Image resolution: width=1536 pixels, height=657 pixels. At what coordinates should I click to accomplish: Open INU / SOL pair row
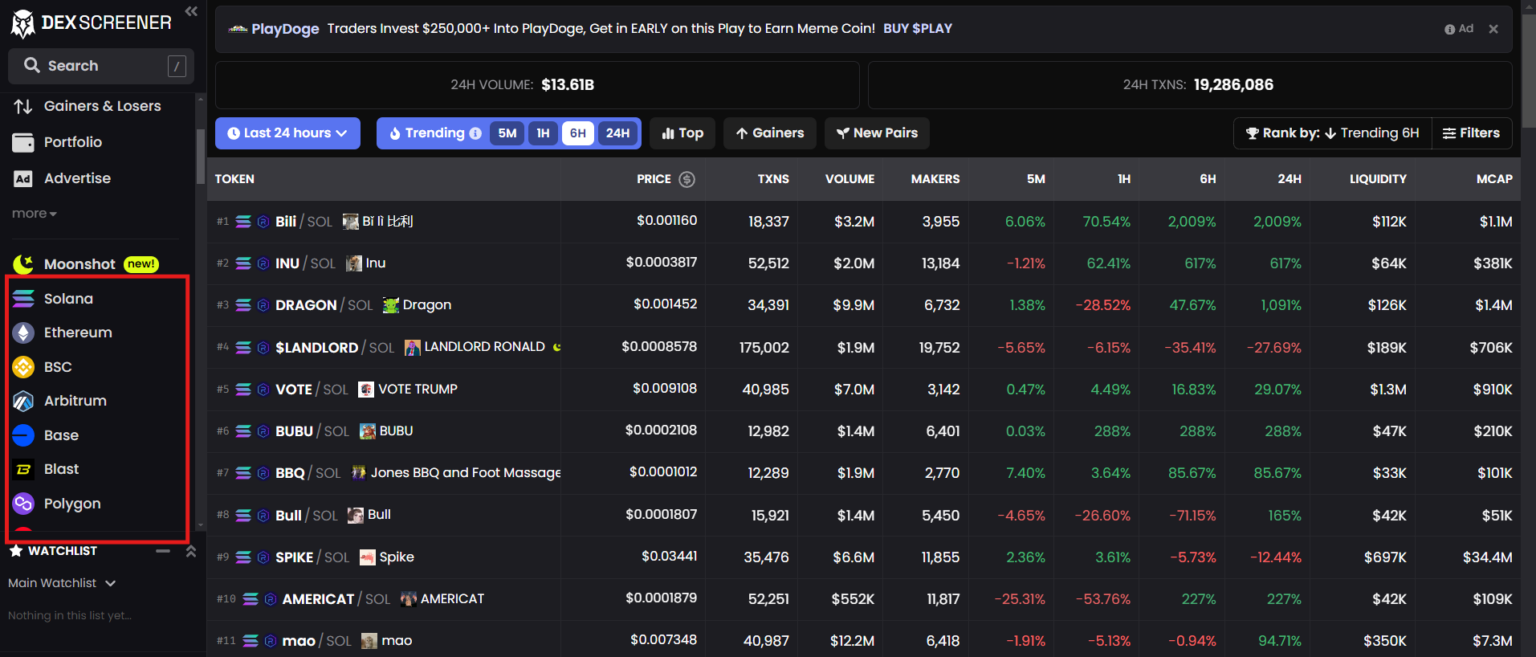coord(864,263)
